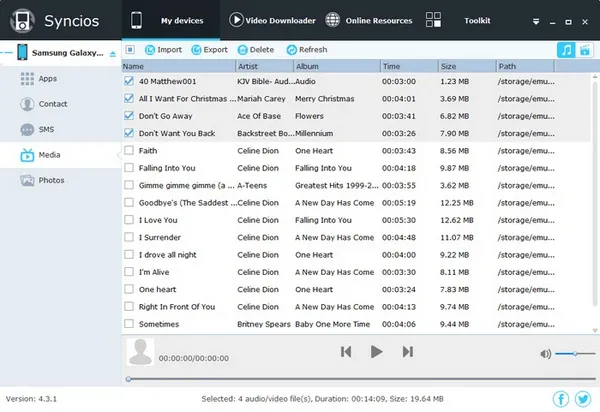Viewport: 600px width, 412px height.
Task: Toggle the select-all checkbox in toolbar
Action: (x=129, y=49)
